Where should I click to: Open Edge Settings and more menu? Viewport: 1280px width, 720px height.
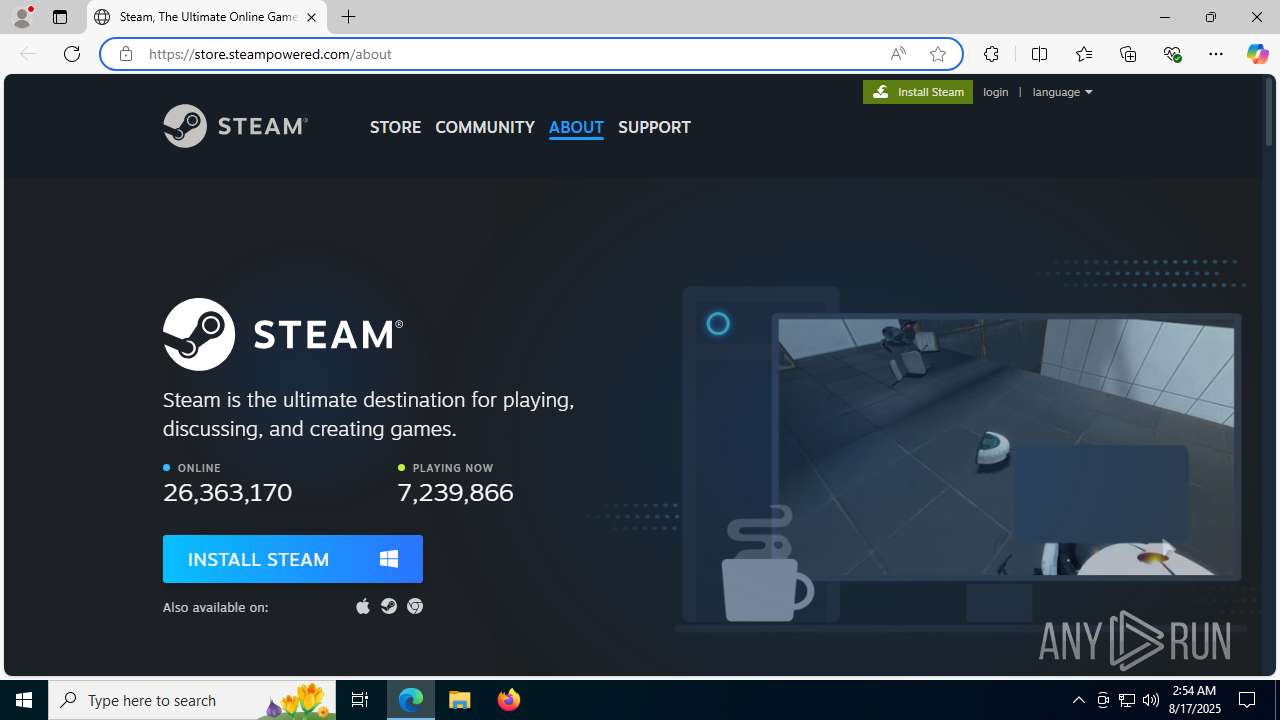[x=1216, y=54]
